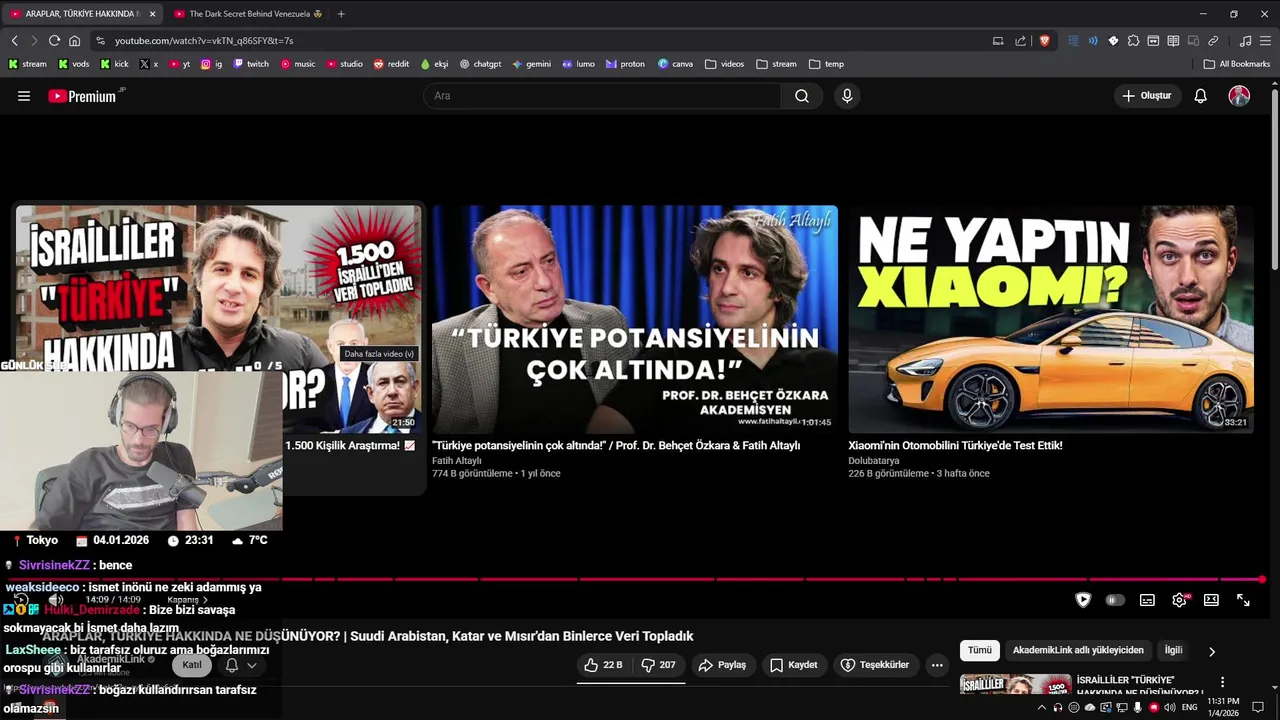Switch to theater mode in the player
Viewport: 1280px width, 720px height.
1211,600
